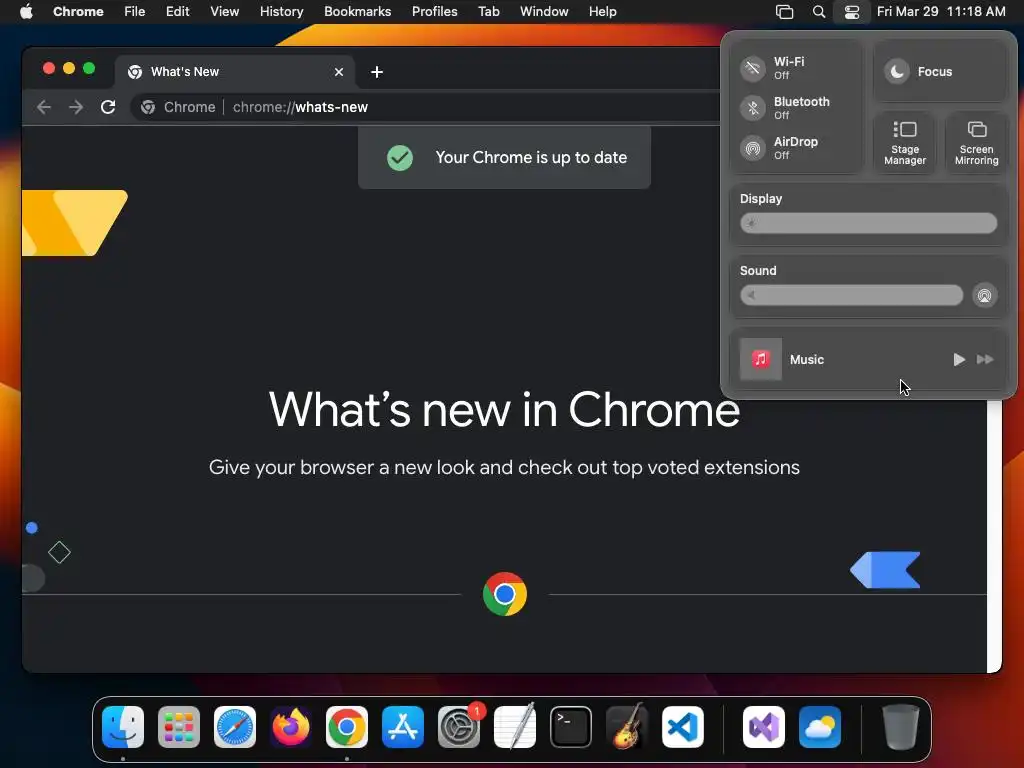
Task: Go back in Chrome
Action: tap(44, 107)
